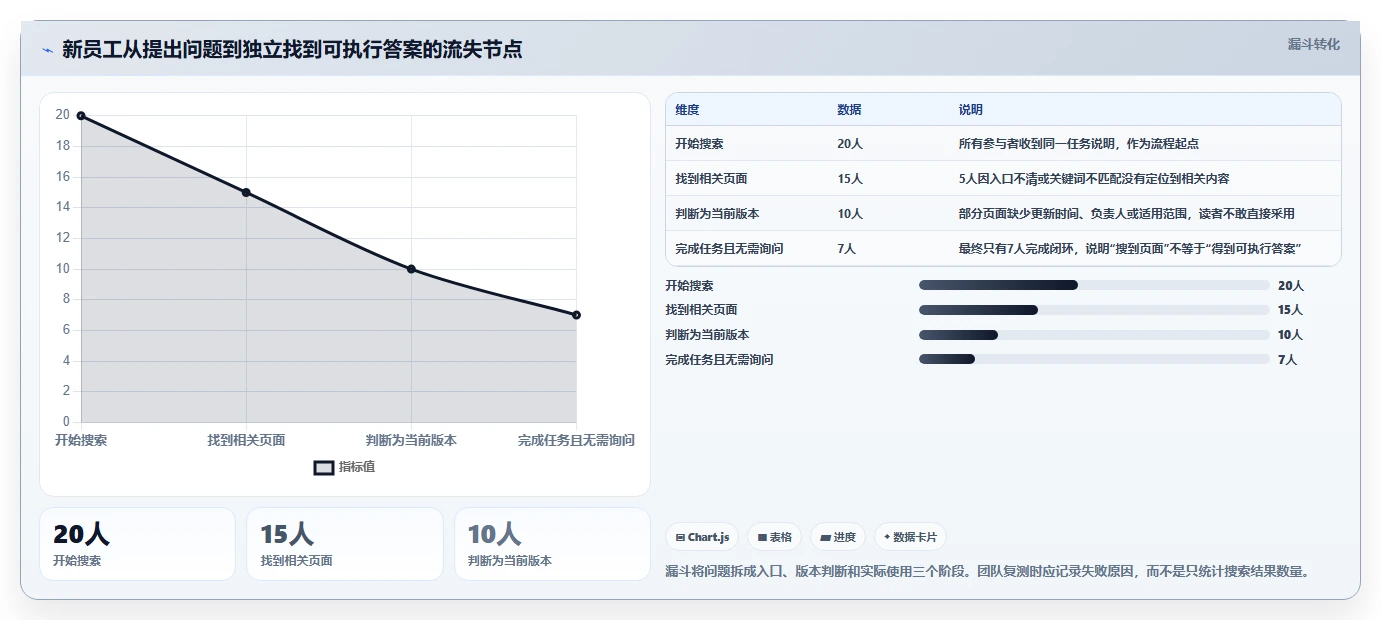Click the lightning icon beside the title
The image size is (1381, 620).
(x=47, y=50)
